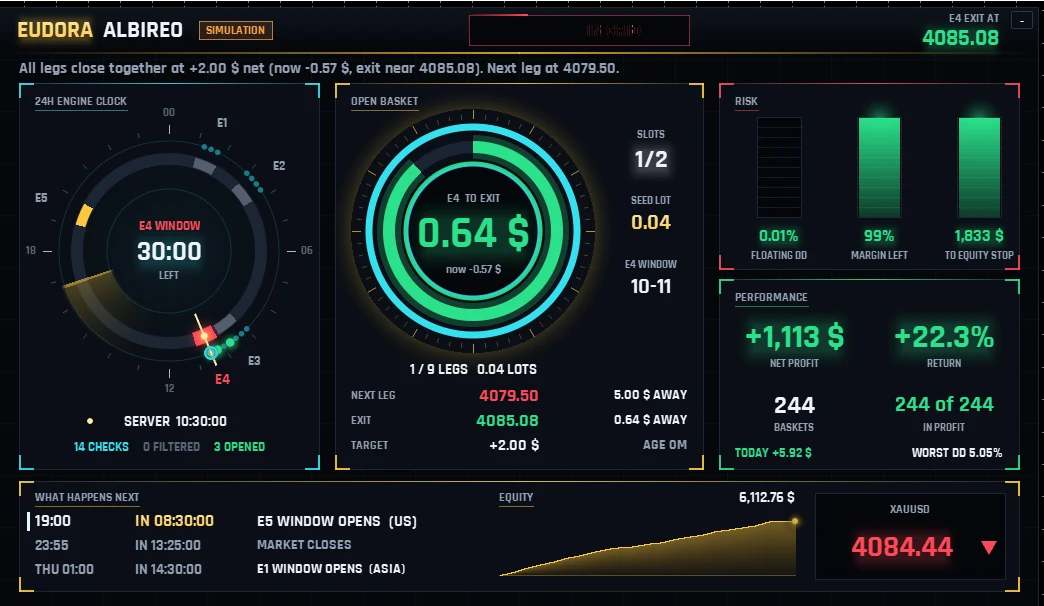Click the "MARKET CLOSES" event
This screenshot has height=606, width=1044.
coord(304,545)
